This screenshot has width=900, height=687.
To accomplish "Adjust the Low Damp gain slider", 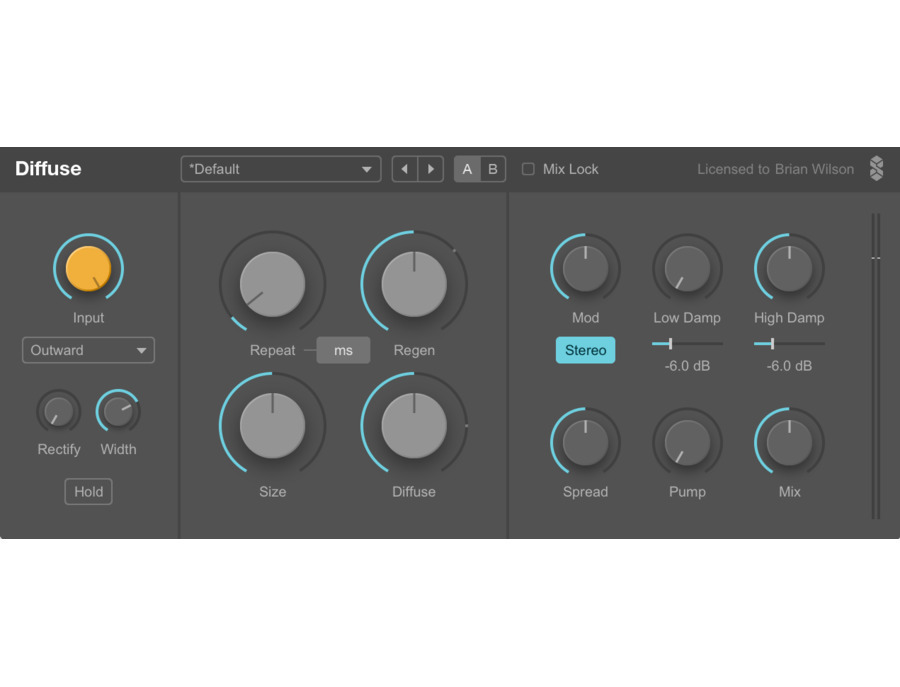I will (x=687, y=344).
